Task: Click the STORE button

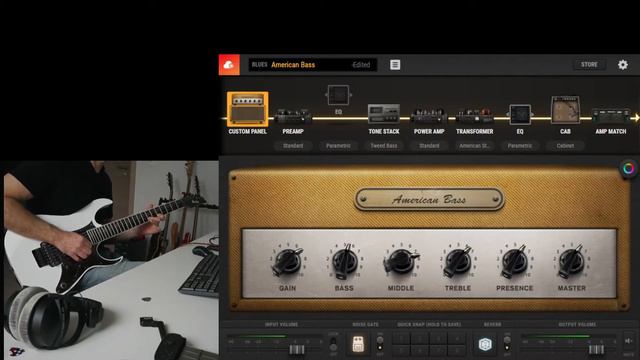Action: 589,64
